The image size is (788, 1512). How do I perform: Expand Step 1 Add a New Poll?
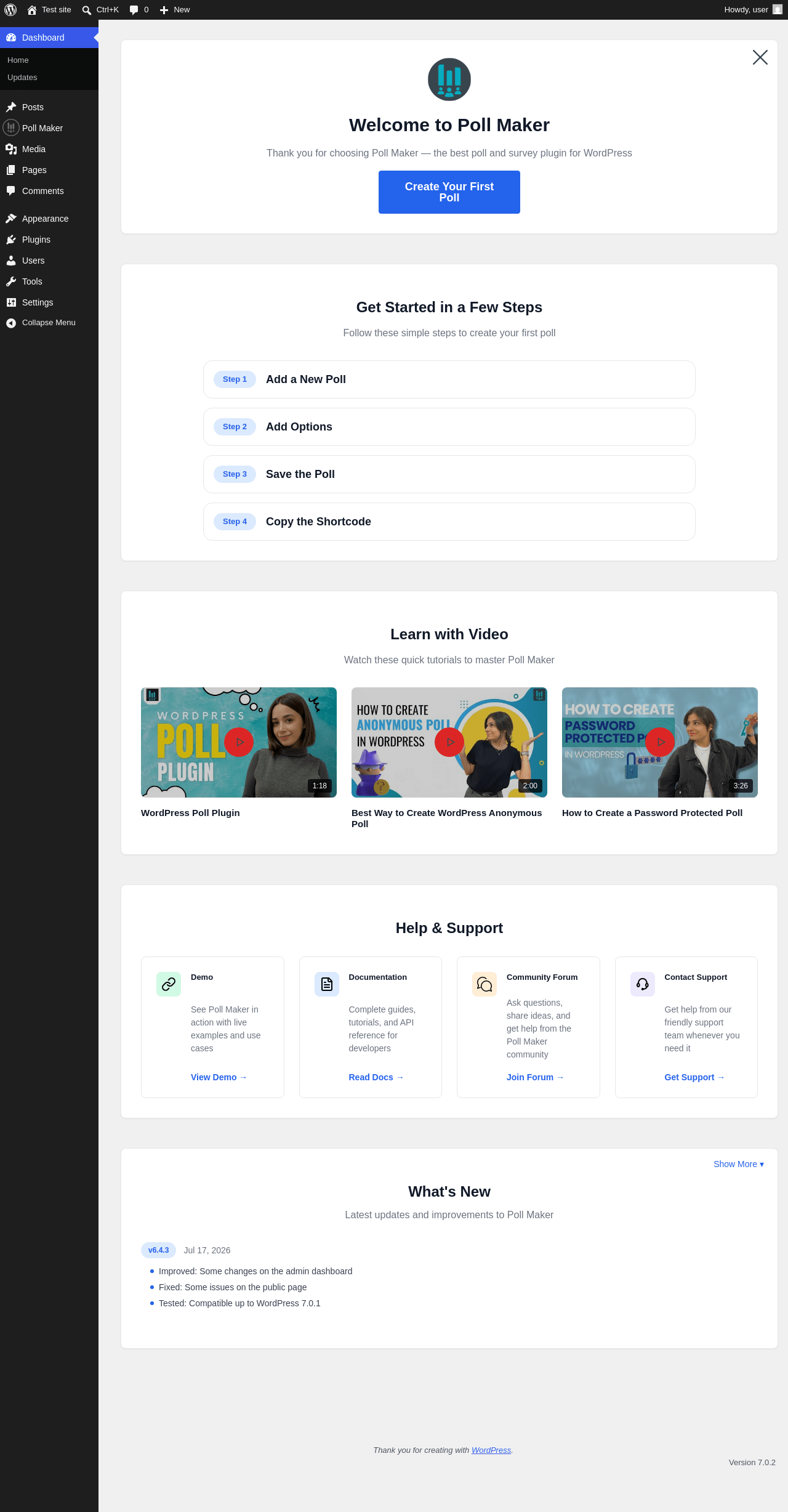coord(449,379)
